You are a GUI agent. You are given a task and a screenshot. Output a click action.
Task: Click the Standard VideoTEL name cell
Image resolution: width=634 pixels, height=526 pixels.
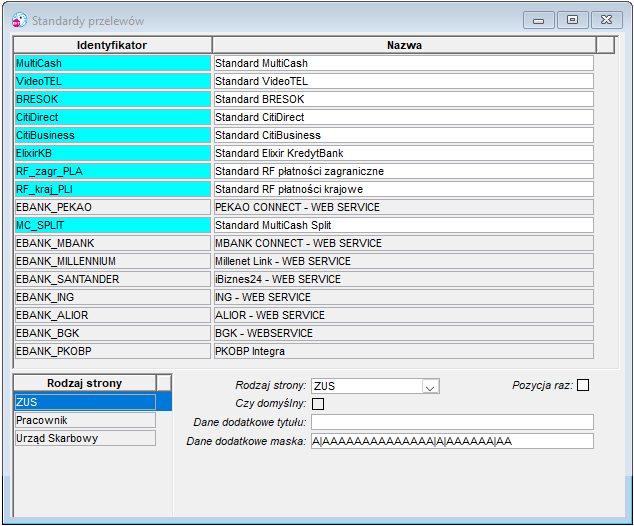[404, 81]
